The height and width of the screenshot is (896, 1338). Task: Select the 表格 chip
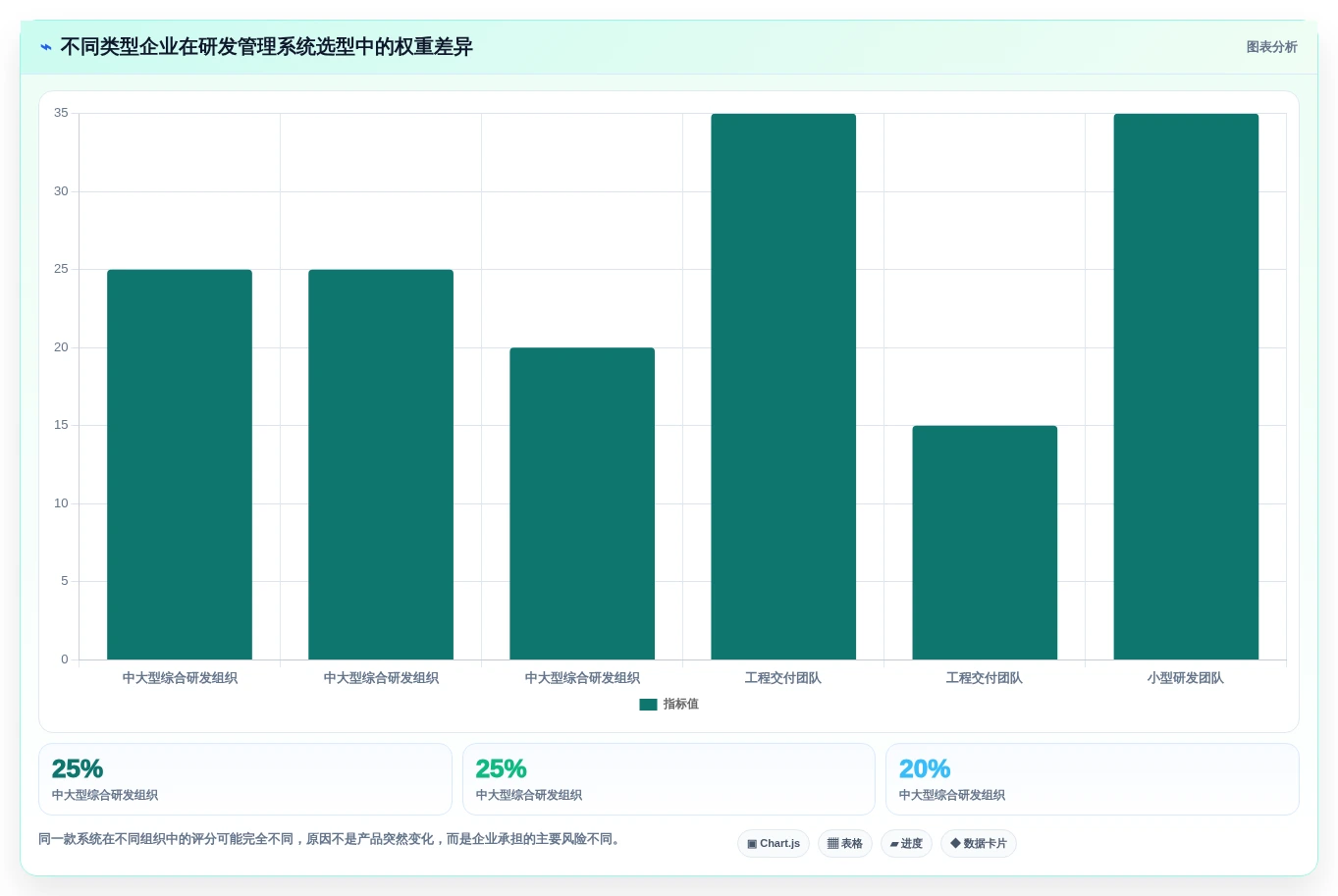tap(845, 844)
